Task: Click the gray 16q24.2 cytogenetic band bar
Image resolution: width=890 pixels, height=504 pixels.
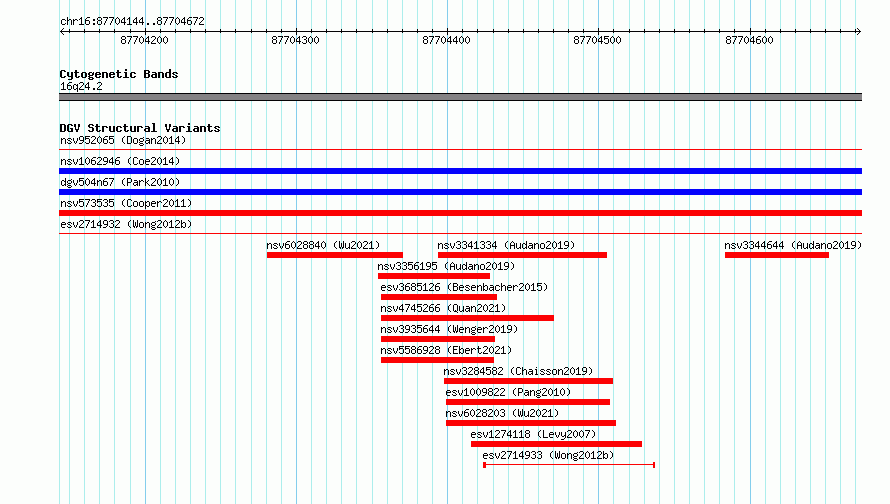Action: pos(460,97)
